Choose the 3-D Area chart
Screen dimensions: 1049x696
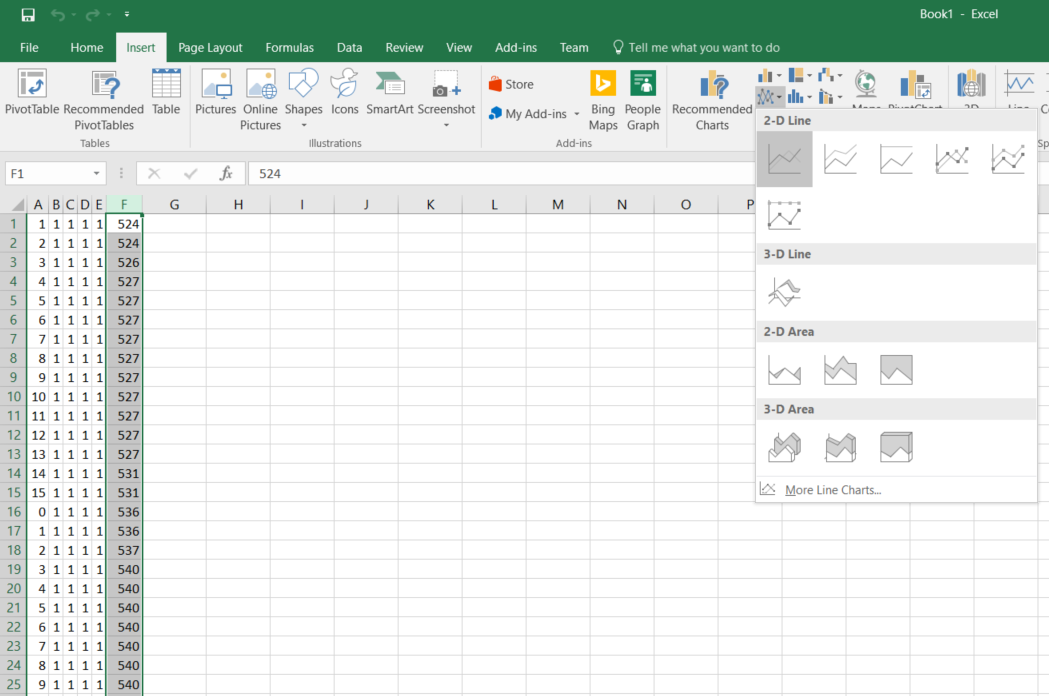tap(784, 446)
